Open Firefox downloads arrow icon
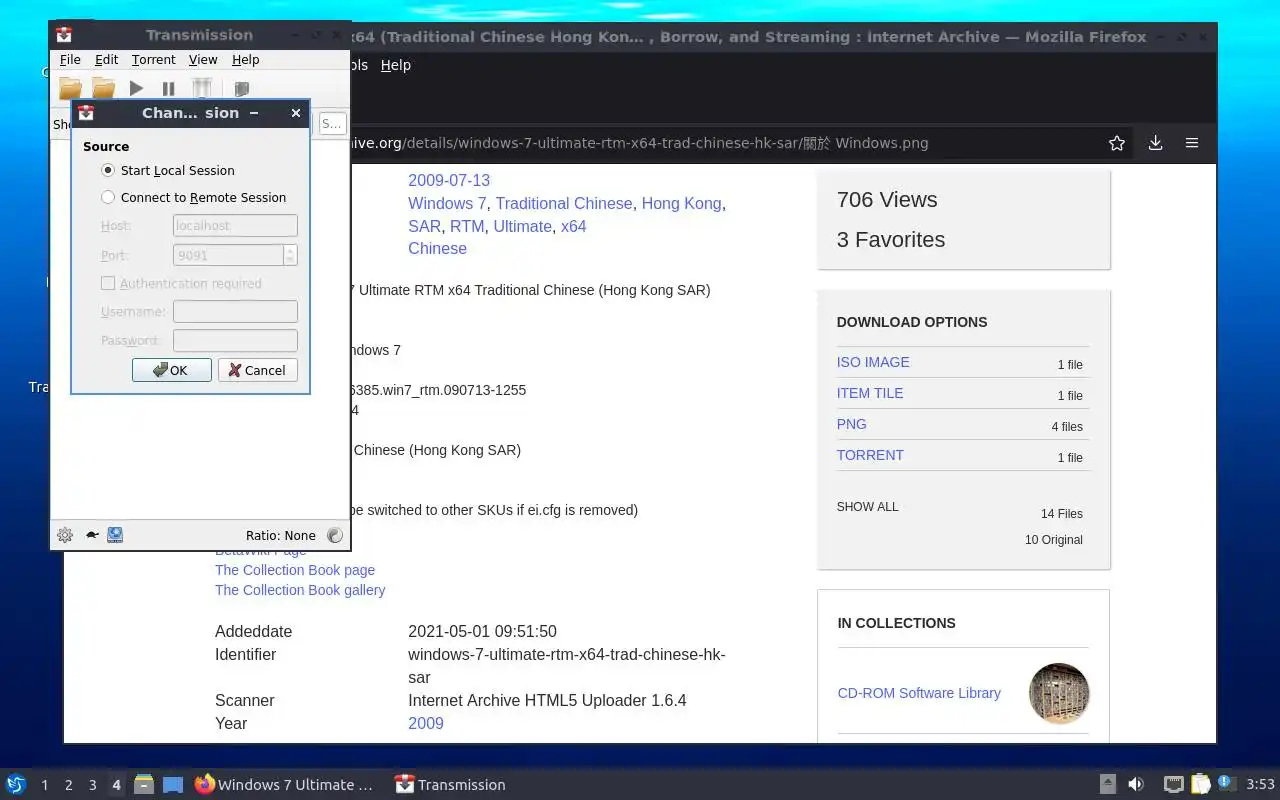 pos(1155,143)
